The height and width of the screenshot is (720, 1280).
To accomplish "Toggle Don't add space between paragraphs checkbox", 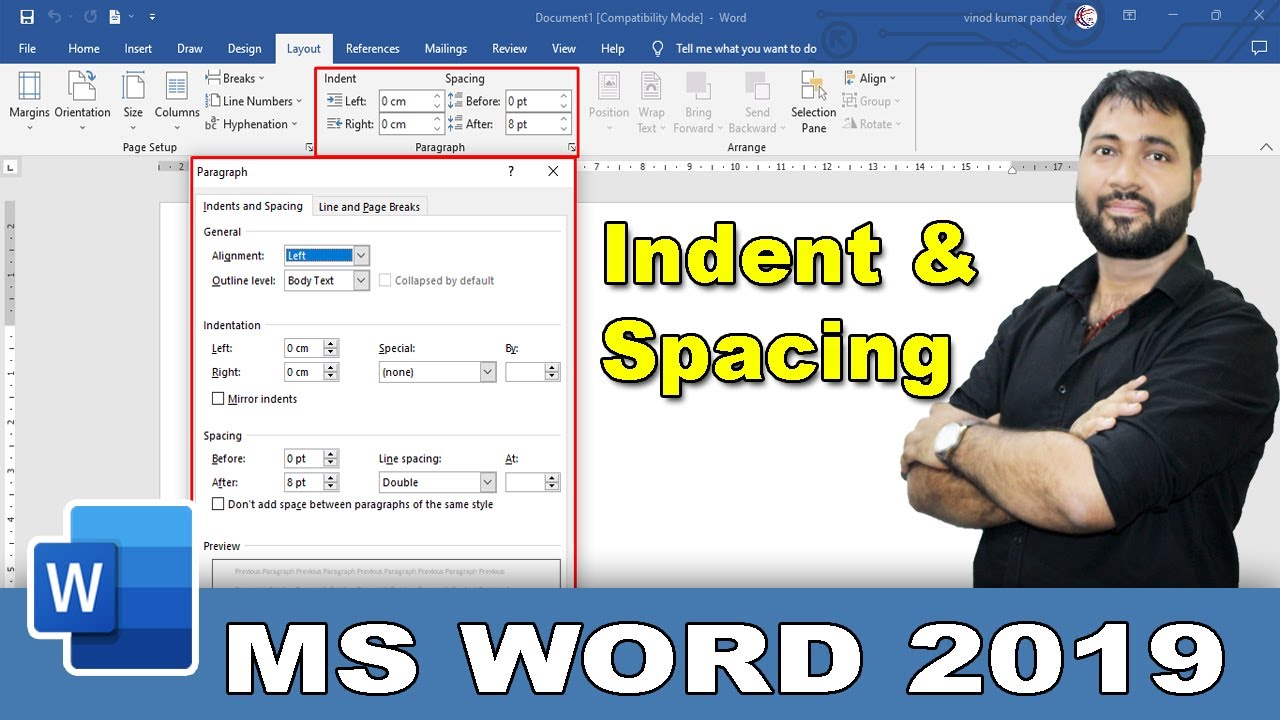I will [x=218, y=505].
